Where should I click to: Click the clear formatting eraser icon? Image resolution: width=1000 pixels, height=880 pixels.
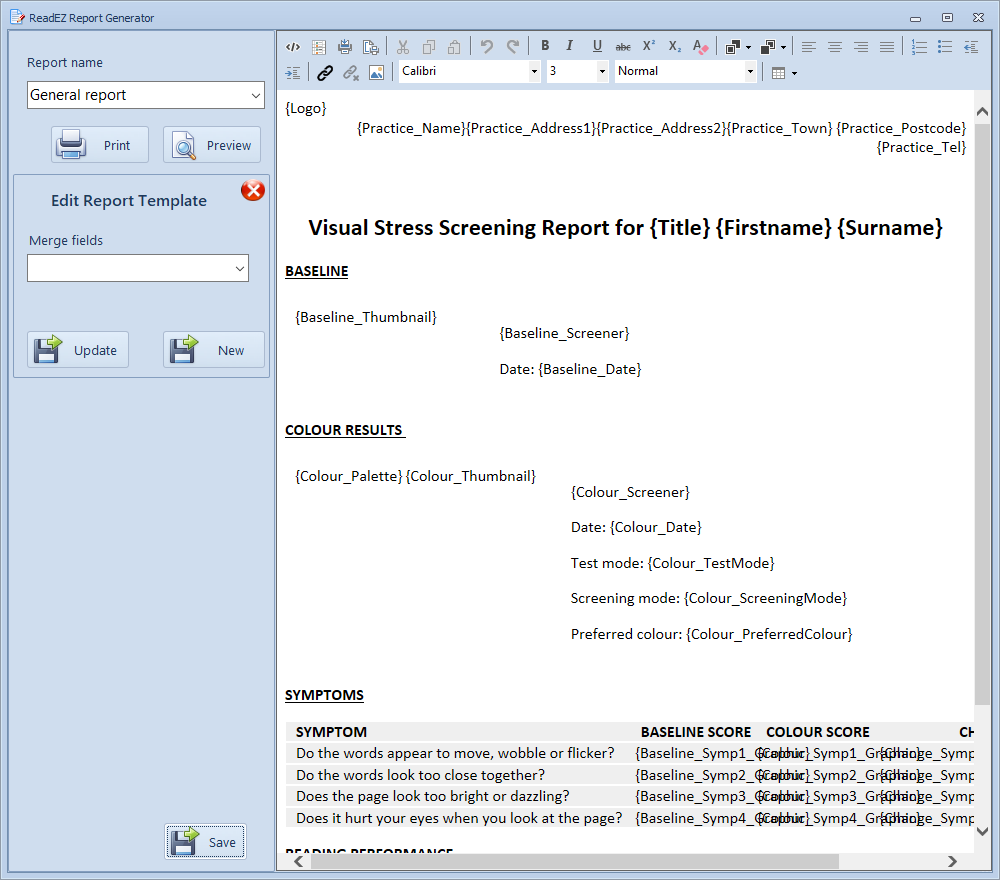tap(701, 46)
